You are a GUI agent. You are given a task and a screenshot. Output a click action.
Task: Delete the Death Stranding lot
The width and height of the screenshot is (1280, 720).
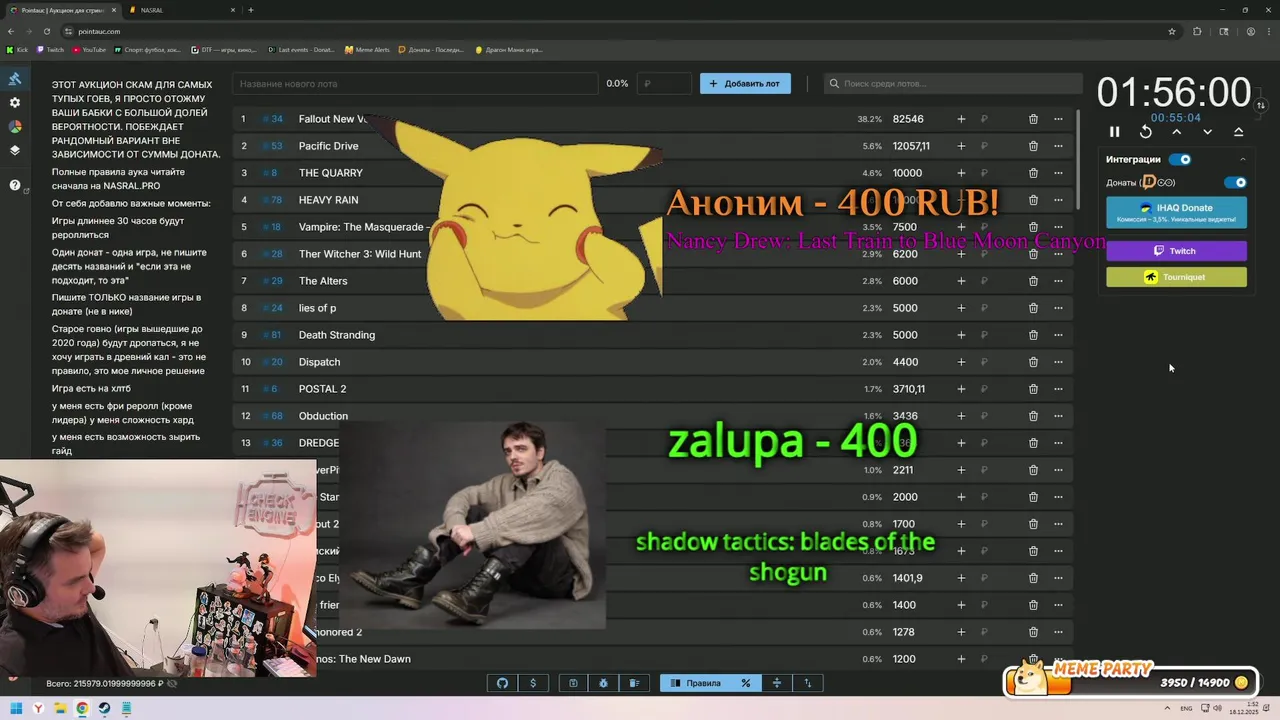tap(1033, 335)
